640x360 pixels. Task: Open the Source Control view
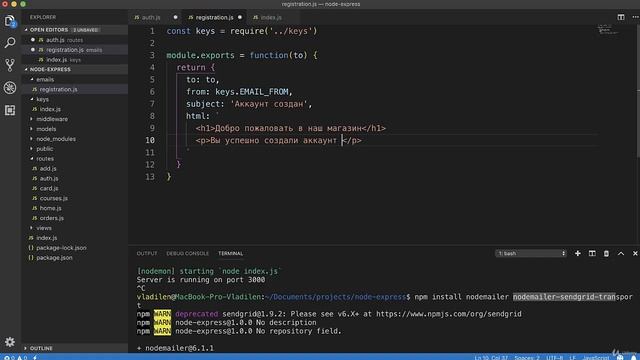point(10,65)
